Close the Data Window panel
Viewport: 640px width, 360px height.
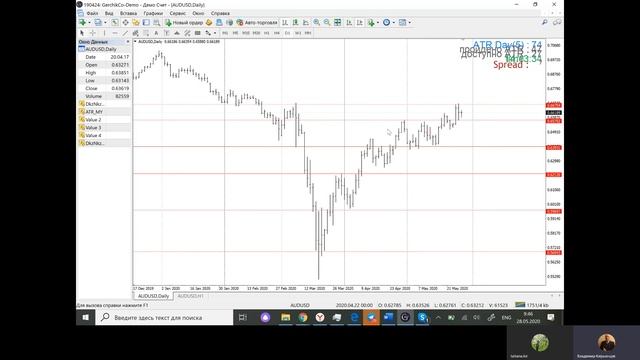point(127,42)
